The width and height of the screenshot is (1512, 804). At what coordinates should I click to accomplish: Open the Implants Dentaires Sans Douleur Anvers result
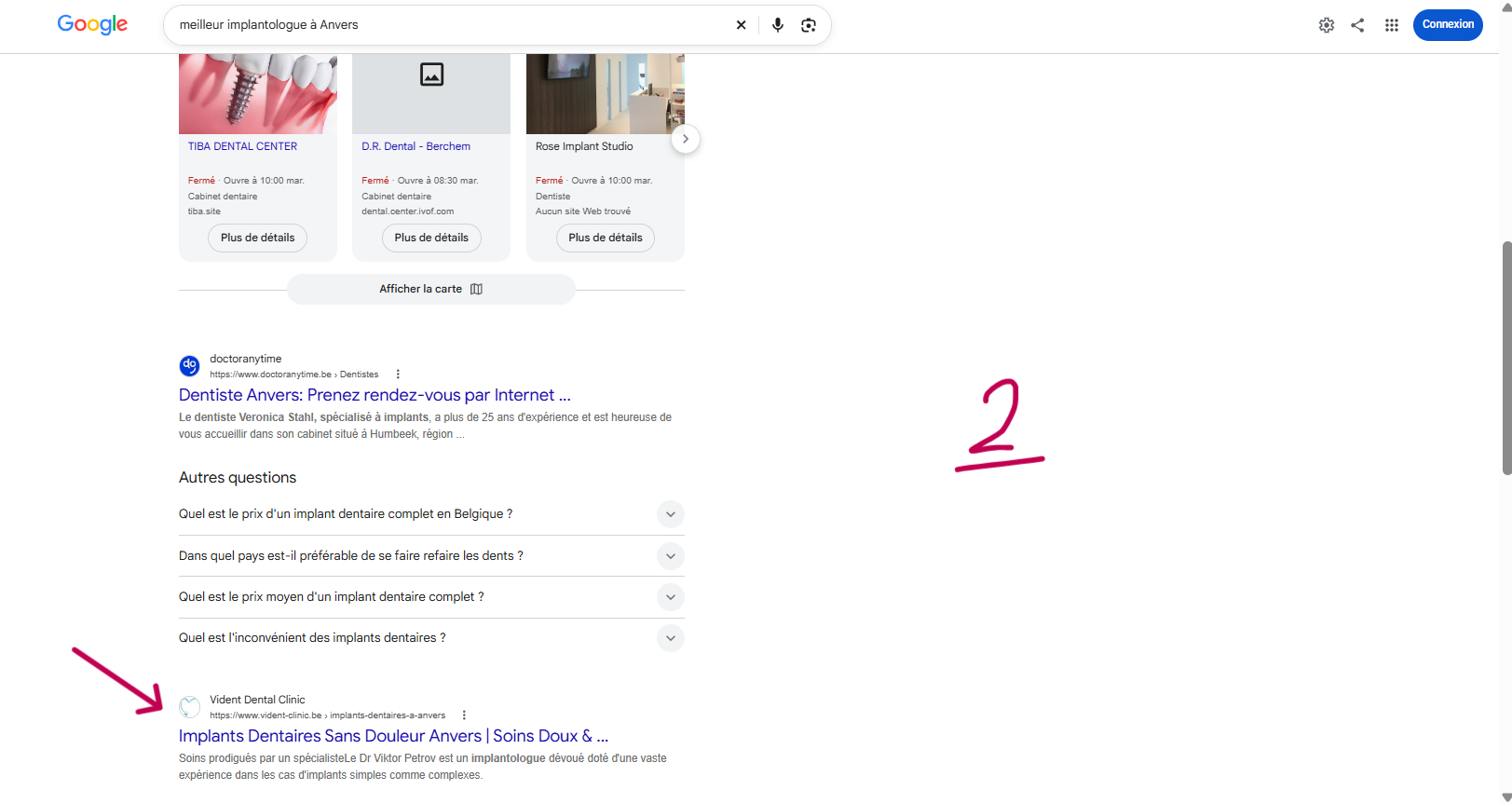tap(393, 736)
